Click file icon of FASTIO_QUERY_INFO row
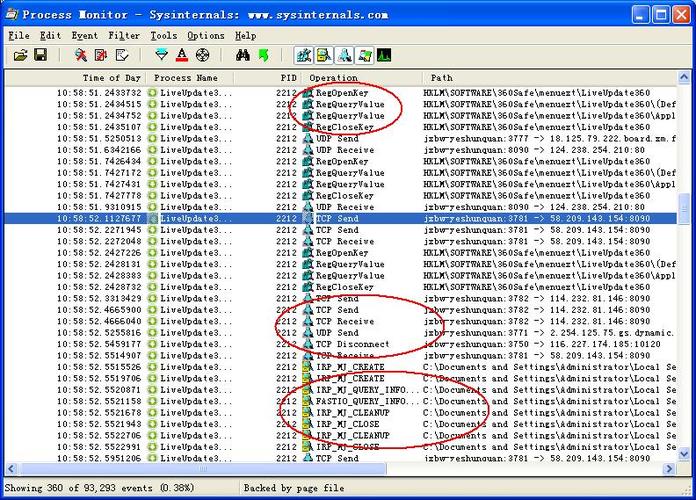Screen dimensions: 696x500 pos(308,401)
